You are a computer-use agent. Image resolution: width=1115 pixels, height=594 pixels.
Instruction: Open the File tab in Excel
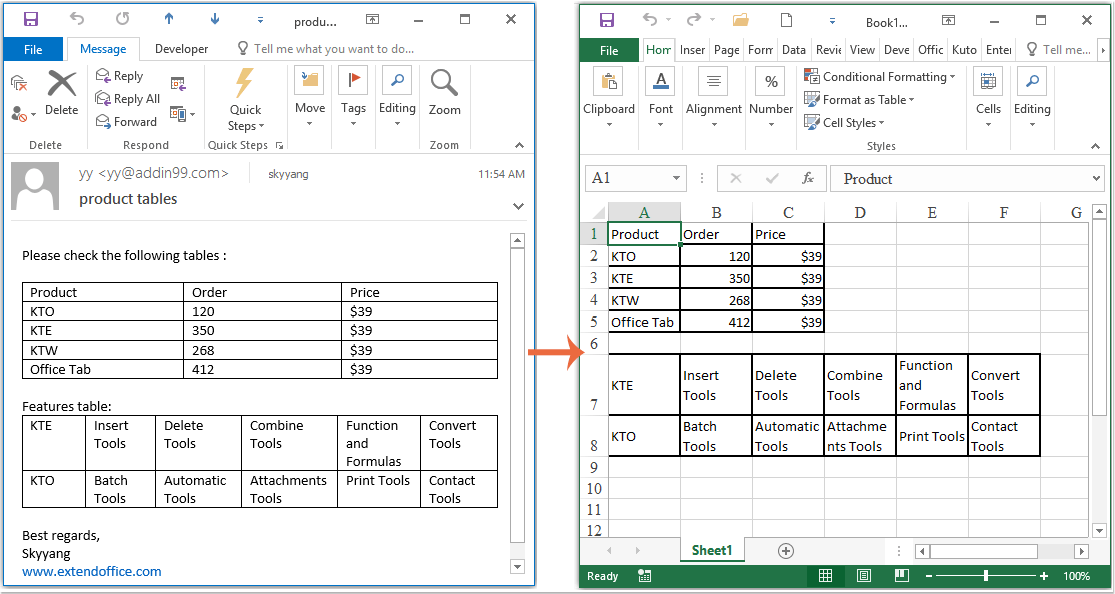(609, 50)
